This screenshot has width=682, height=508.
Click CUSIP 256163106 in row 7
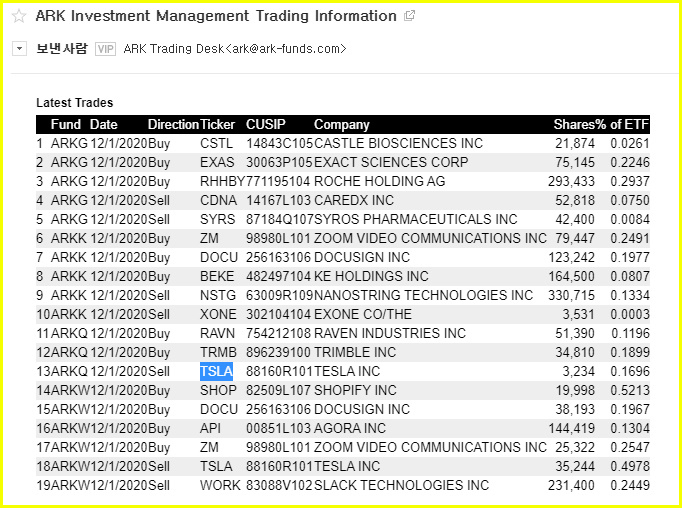(x=278, y=257)
